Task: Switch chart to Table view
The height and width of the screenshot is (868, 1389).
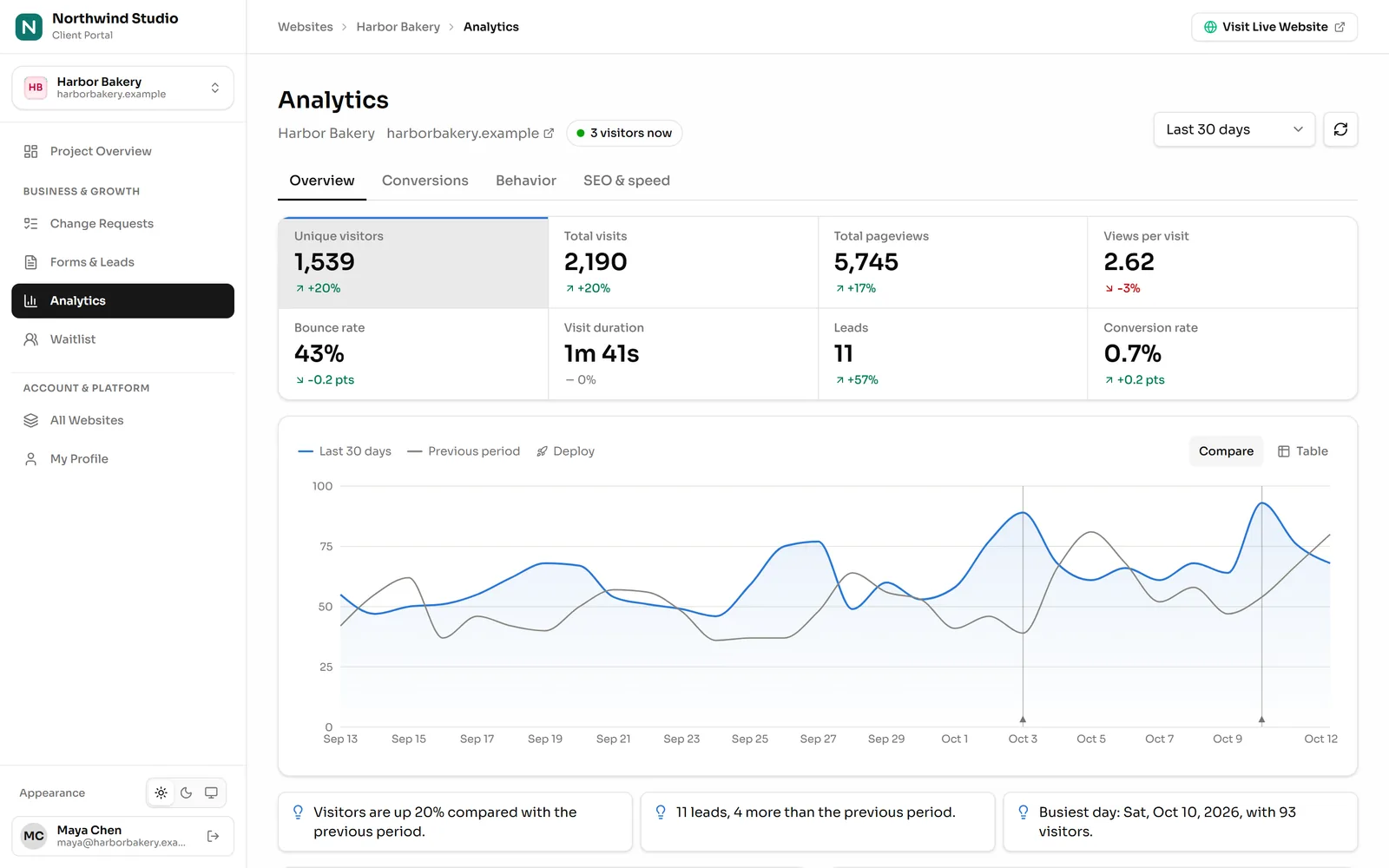Action: click(x=1303, y=451)
